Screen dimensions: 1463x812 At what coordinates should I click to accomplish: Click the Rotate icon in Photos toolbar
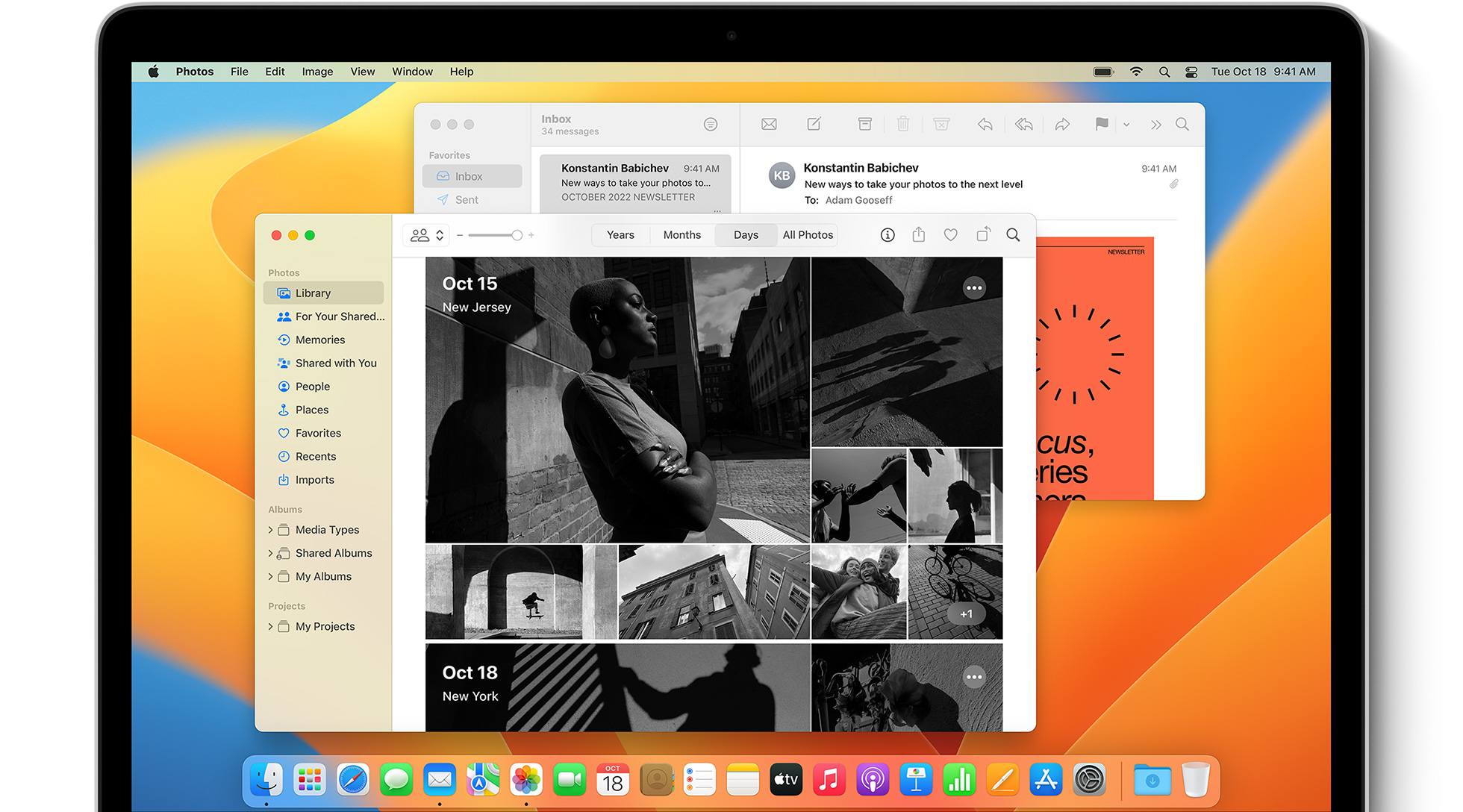(x=983, y=235)
